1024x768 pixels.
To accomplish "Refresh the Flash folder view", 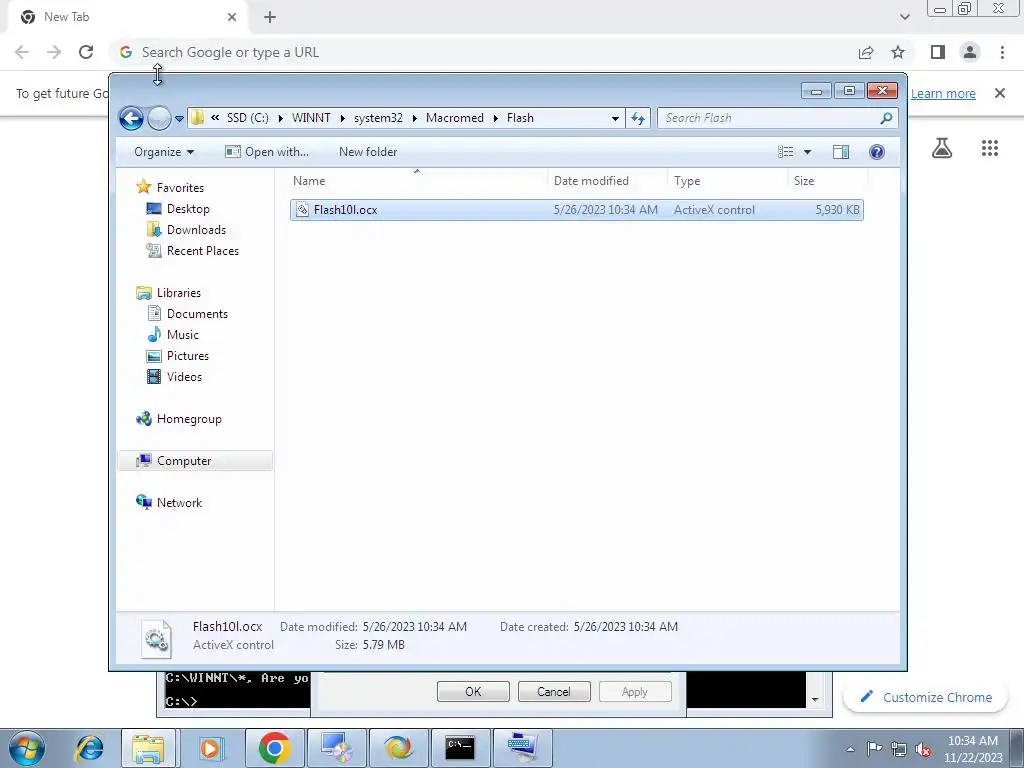I will pos(638,118).
